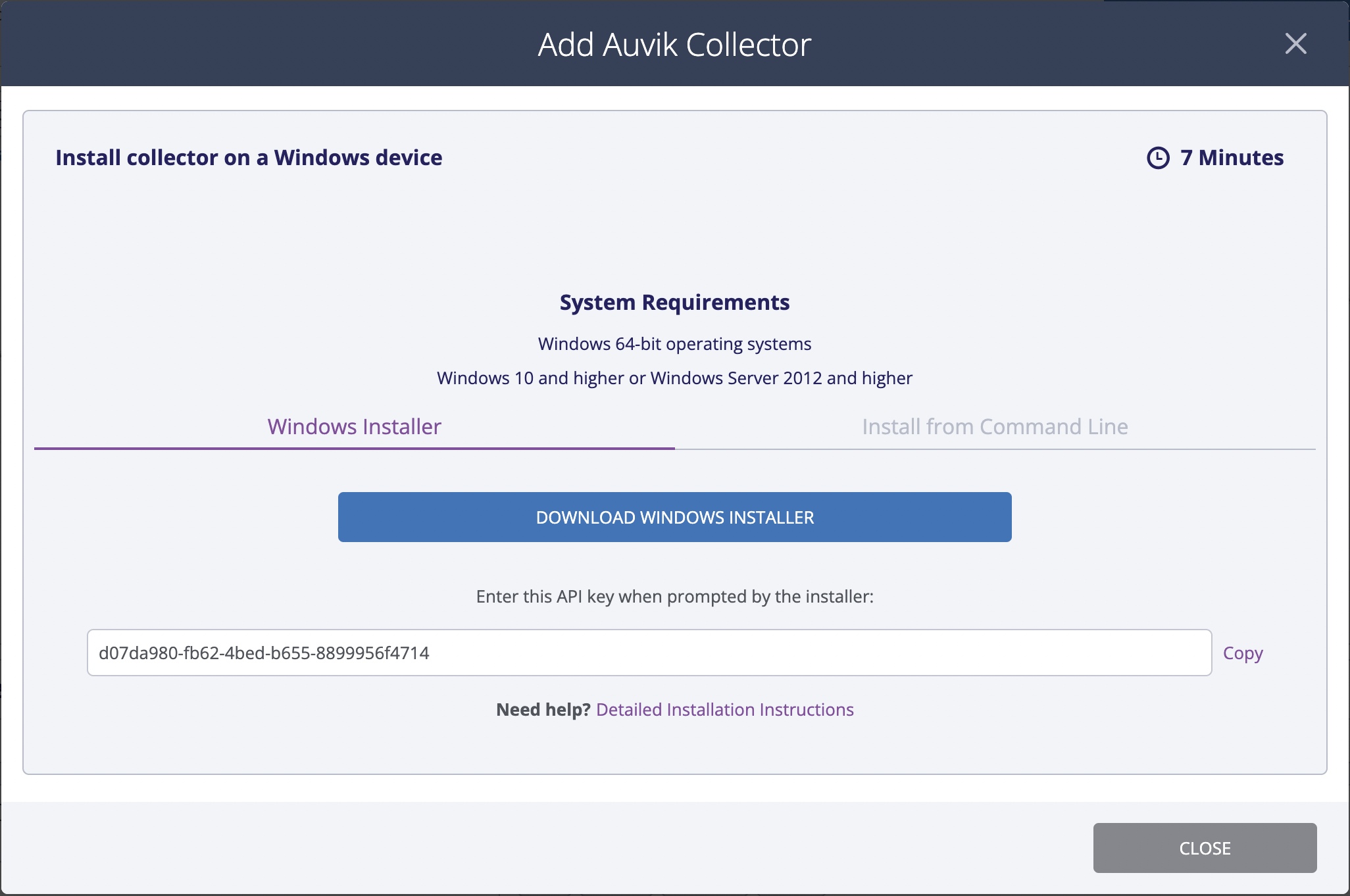The height and width of the screenshot is (896, 1350).
Task: Open Detailed Installation Instructions link
Action: point(725,709)
